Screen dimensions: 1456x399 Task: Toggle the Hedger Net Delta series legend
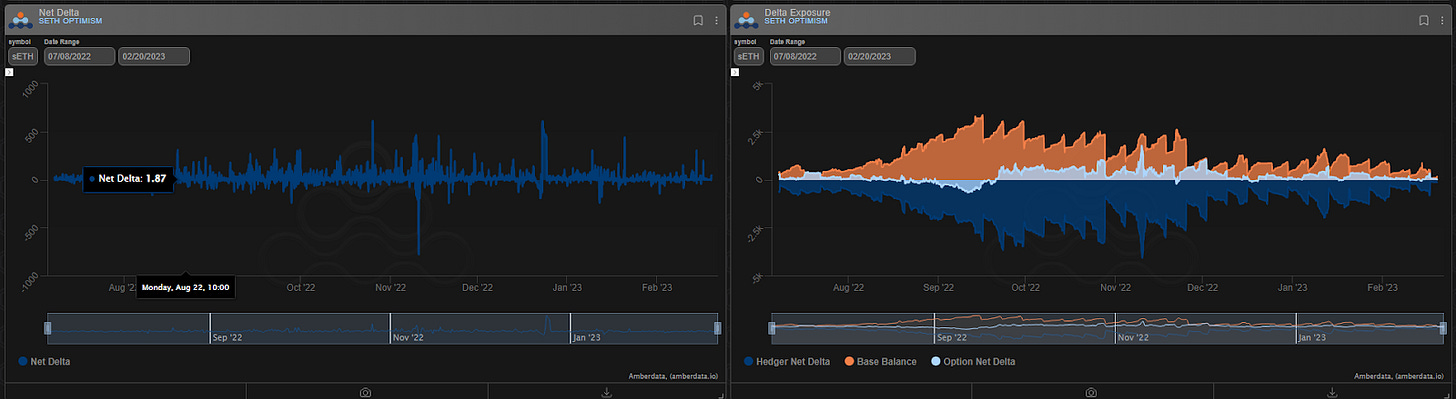point(787,361)
